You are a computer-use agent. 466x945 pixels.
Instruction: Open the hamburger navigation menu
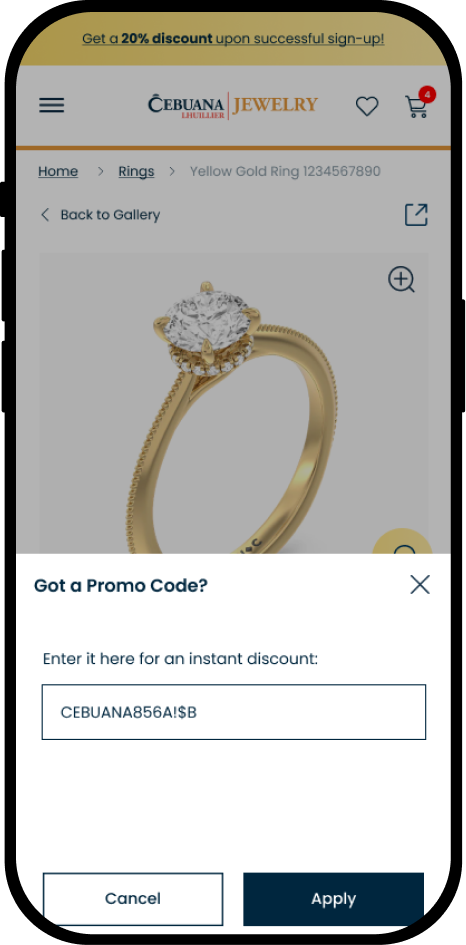tap(52, 105)
